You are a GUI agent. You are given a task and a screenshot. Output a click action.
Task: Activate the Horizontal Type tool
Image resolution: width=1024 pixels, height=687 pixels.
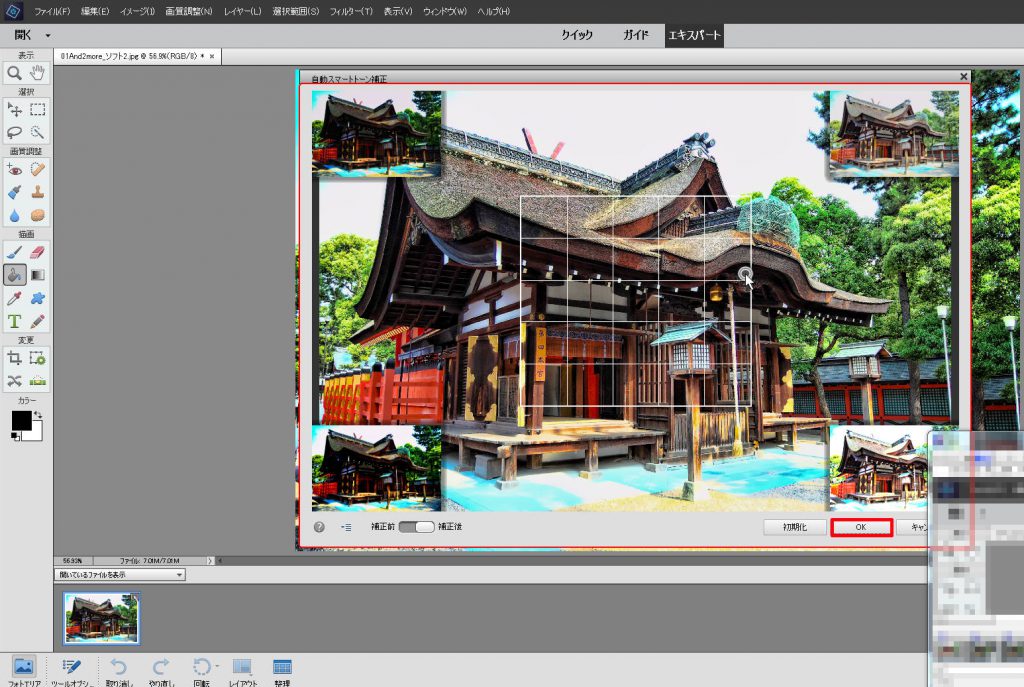pos(15,321)
